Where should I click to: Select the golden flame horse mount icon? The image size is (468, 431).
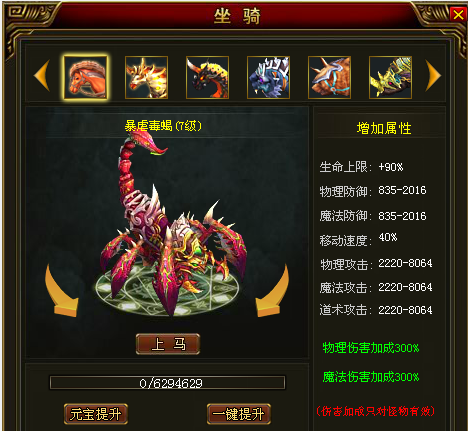[146, 77]
